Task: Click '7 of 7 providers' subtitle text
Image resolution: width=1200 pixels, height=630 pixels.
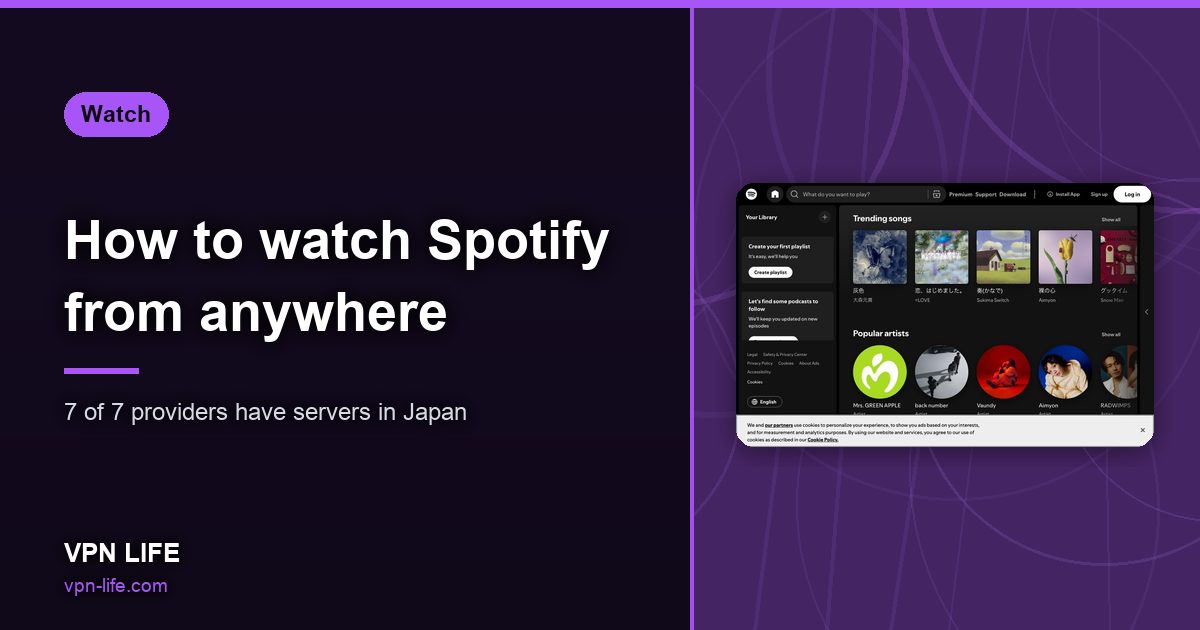Action: [x=265, y=412]
